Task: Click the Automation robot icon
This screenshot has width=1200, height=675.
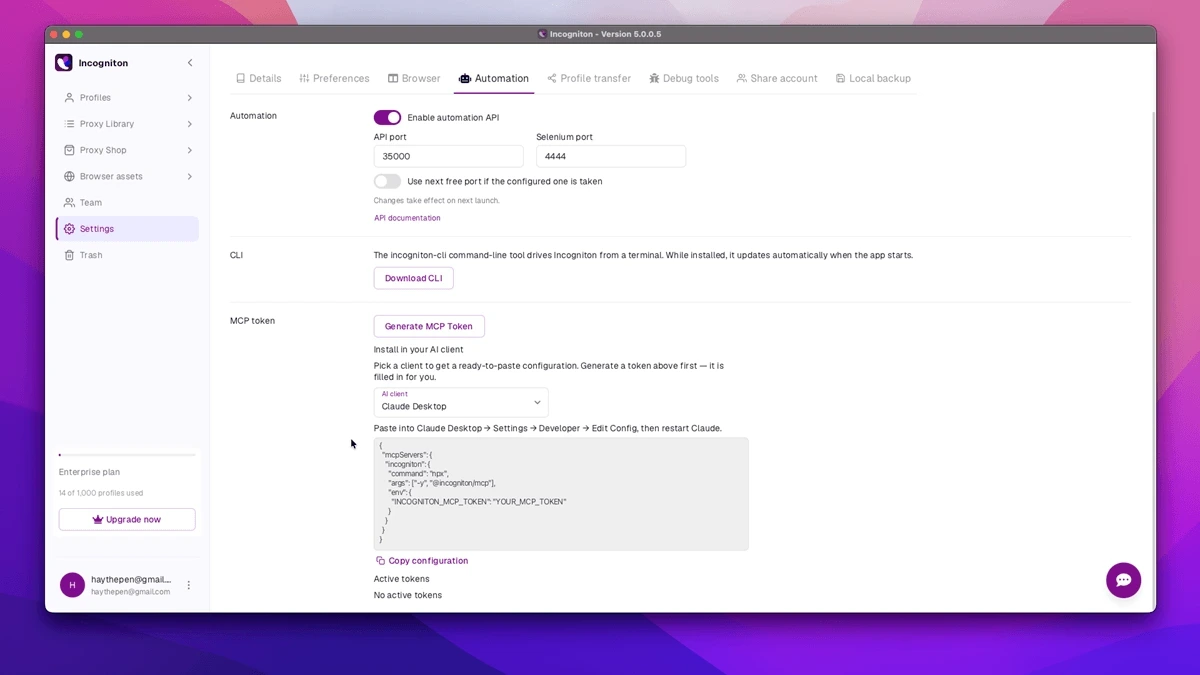Action: (x=465, y=78)
